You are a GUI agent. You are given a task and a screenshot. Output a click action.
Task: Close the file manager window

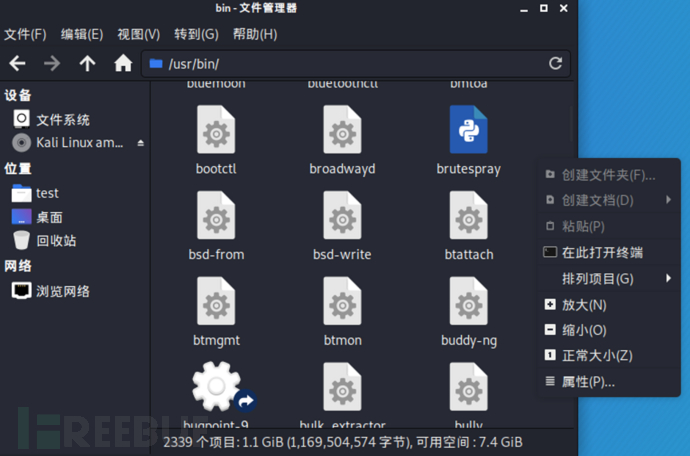pyautogui.click(x=564, y=8)
